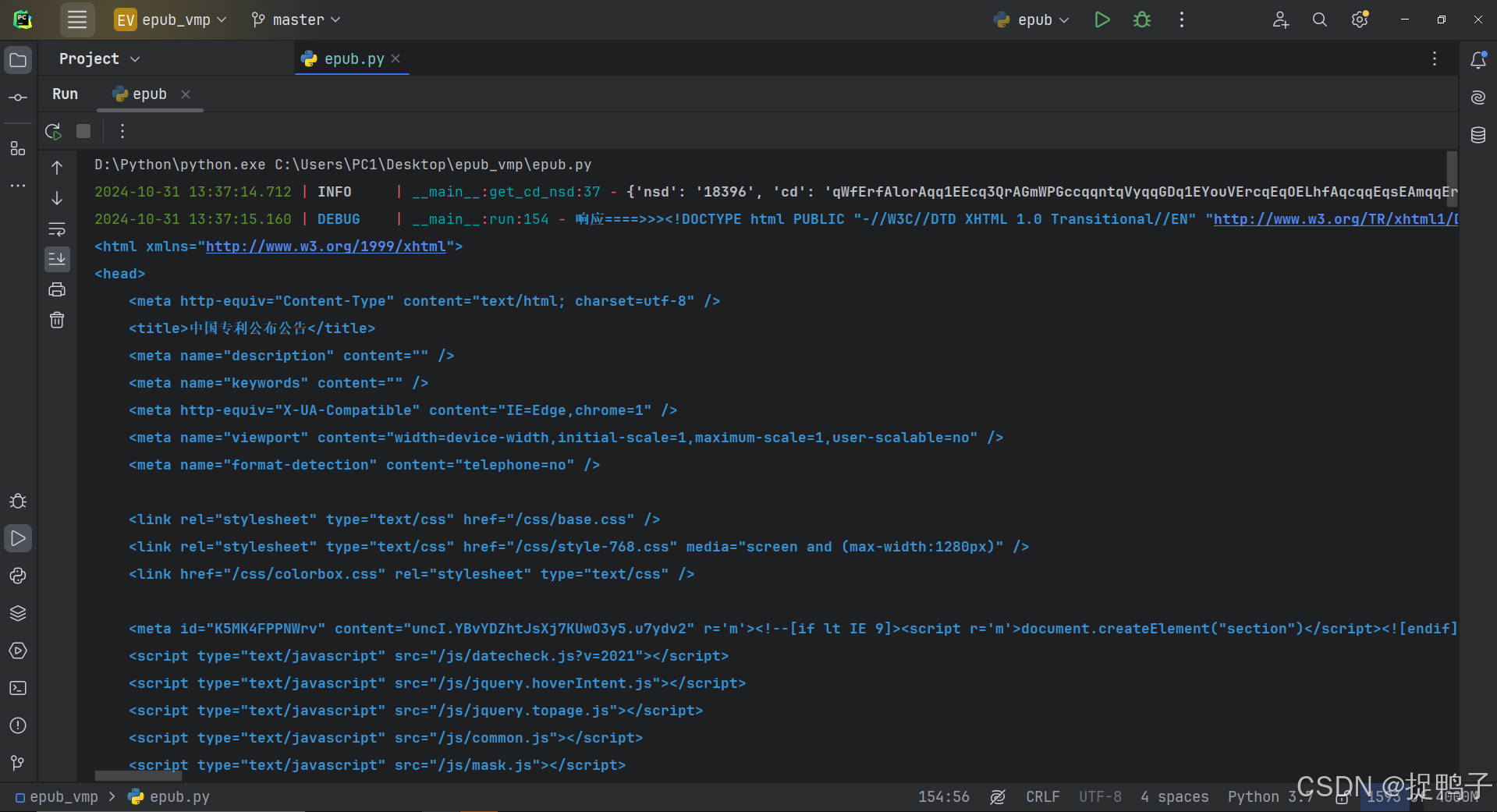Click the console horizontal scrollbar thumb

pyautogui.click(x=138, y=775)
